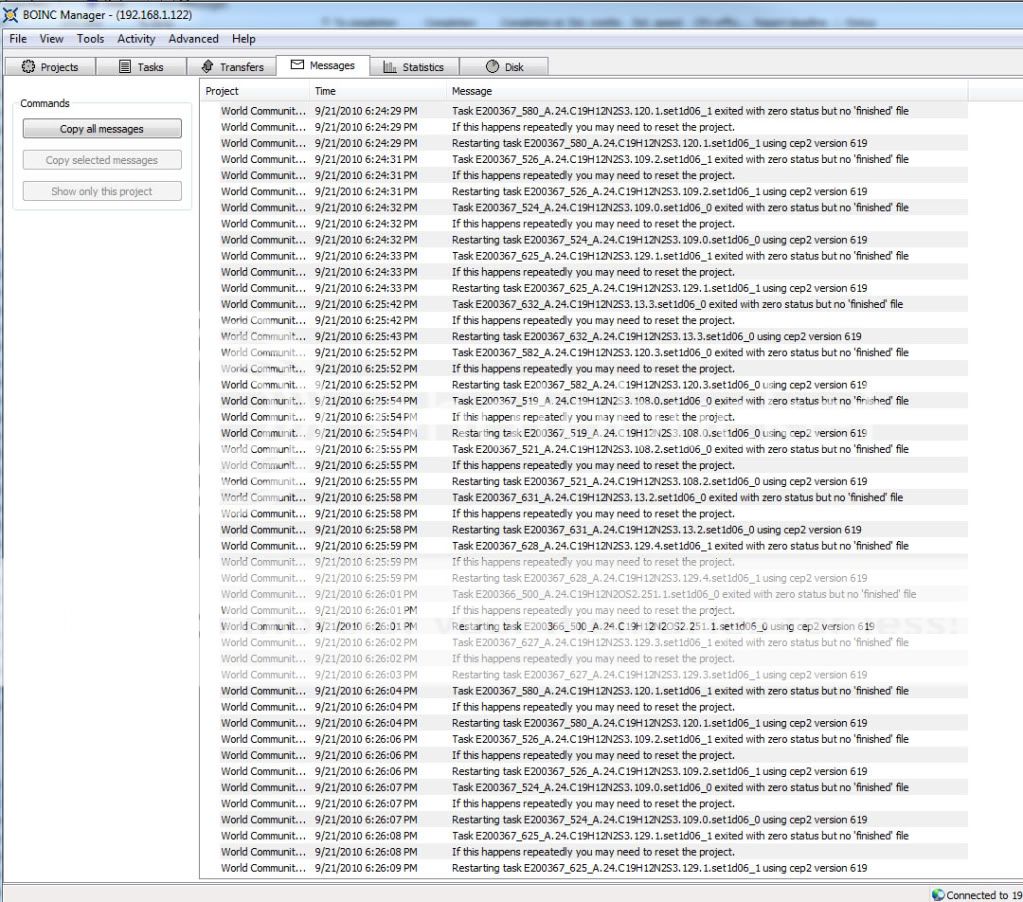Viewport: 1023px width, 902px height.
Task: Open the Activity menu
Action: (136, 39)
